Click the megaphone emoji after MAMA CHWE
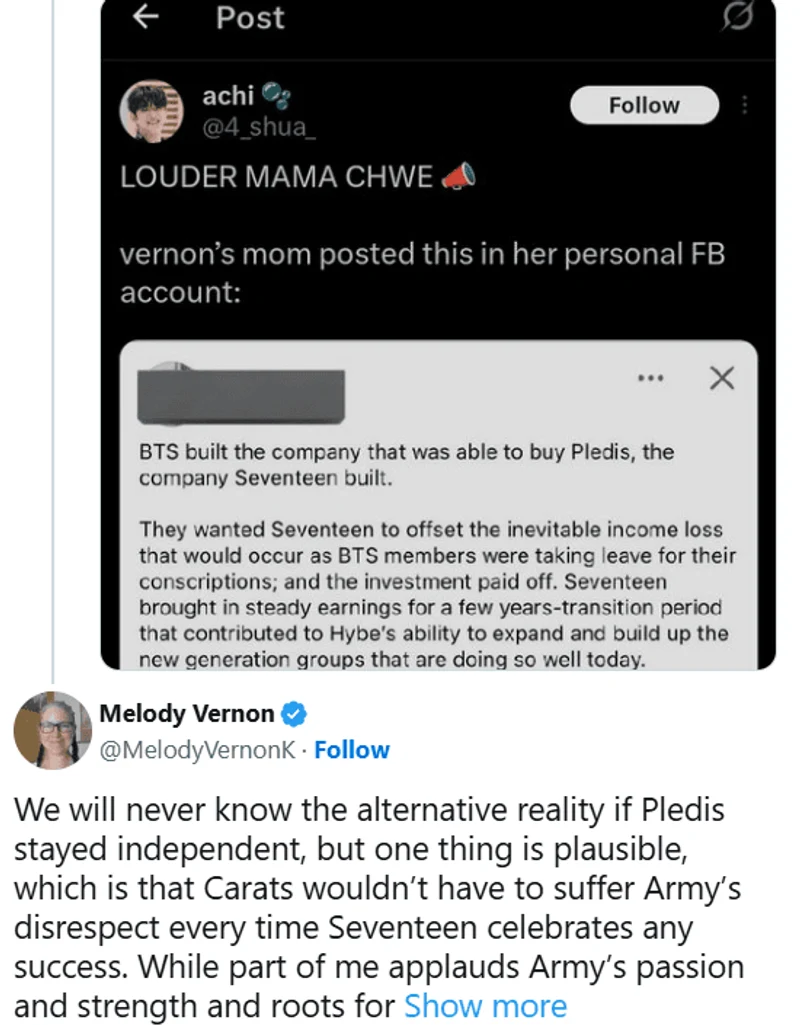Image resolution: width=800 pixels, height=1025 pixels. [459, 177]
